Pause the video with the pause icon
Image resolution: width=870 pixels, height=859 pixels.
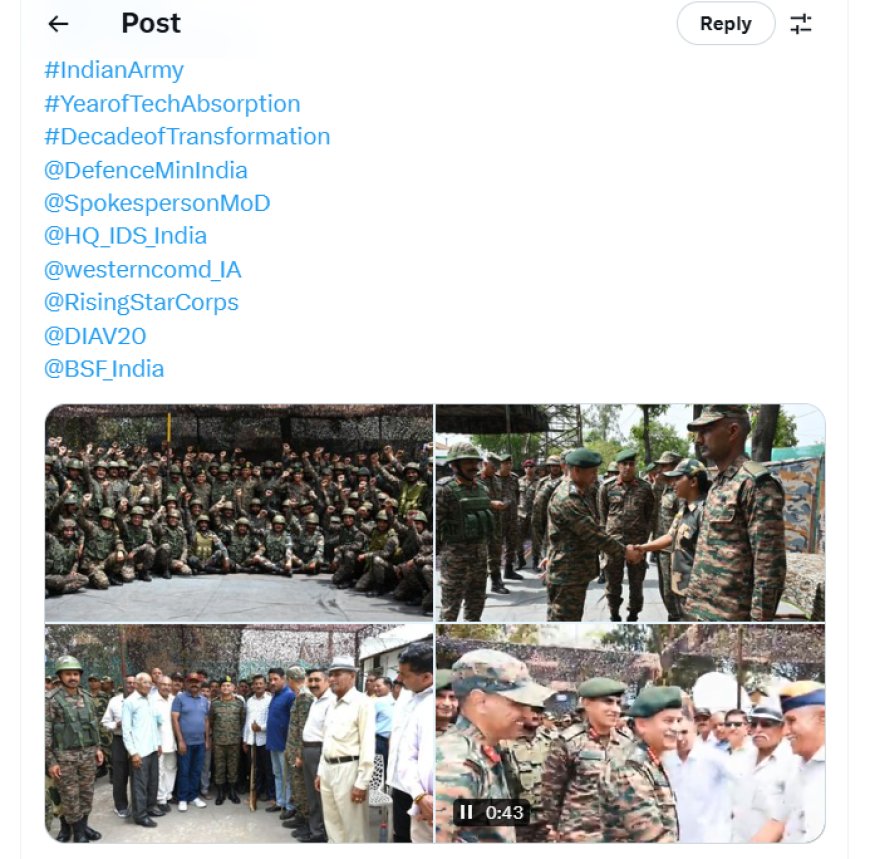coord(467,812)
